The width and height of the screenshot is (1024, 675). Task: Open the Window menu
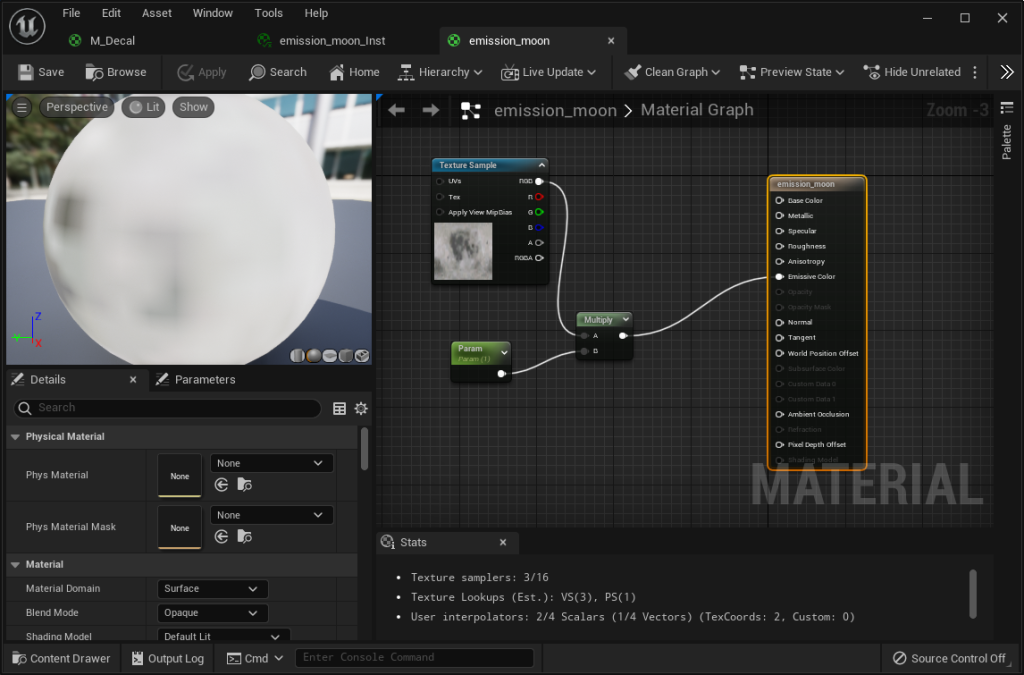click(212, 13)
